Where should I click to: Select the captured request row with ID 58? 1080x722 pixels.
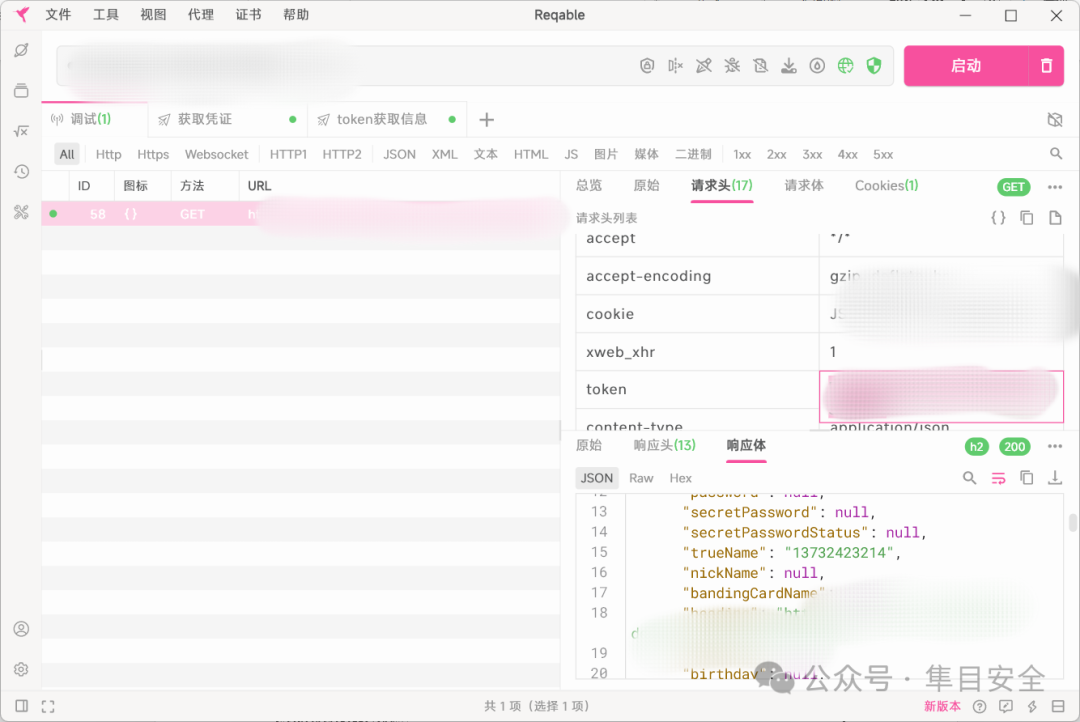pos(301,214)
